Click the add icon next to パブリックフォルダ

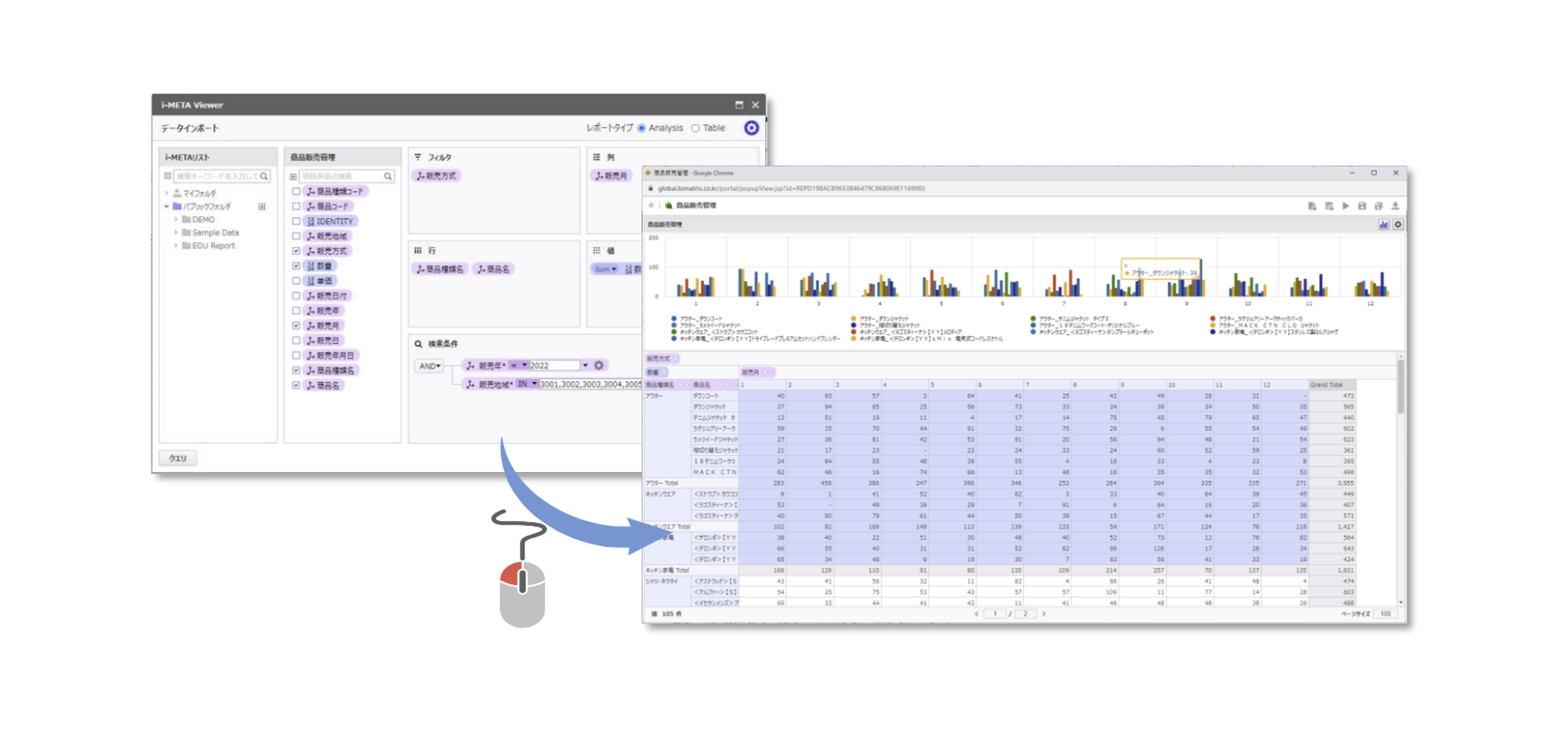[262, 207]
